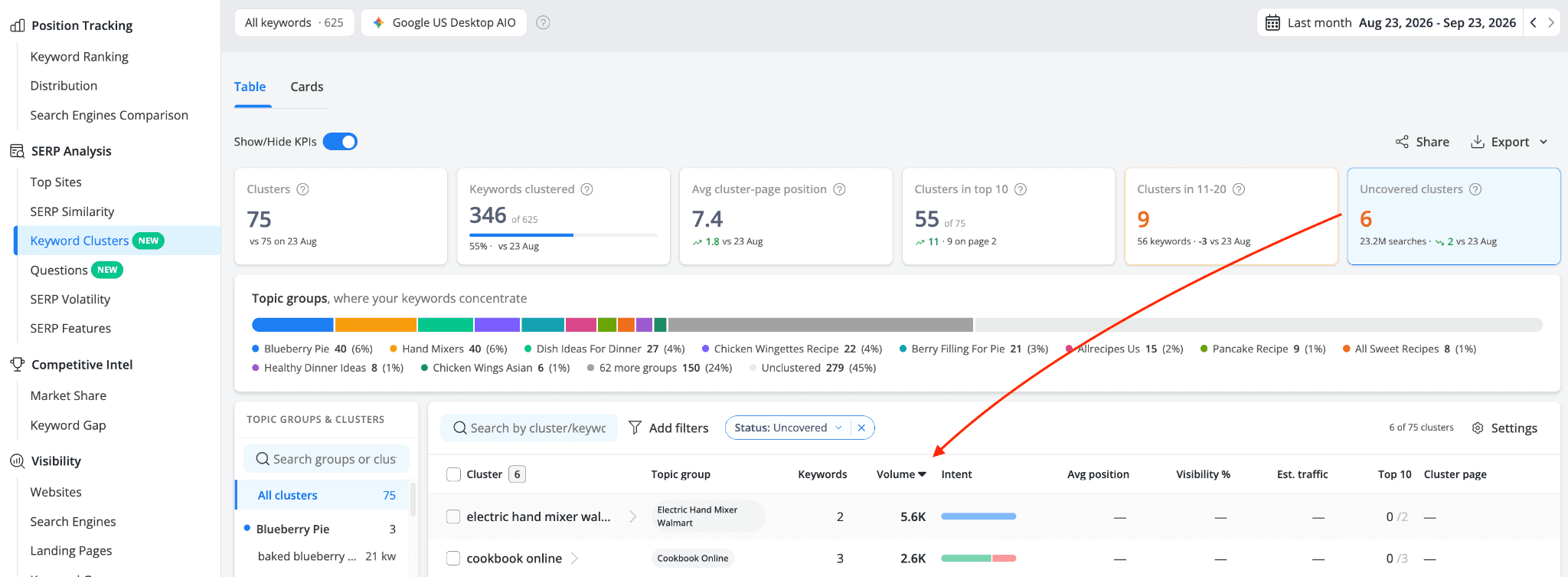Click the Share icon
The image size is (1568, 577).
(x=1402, y=142)
